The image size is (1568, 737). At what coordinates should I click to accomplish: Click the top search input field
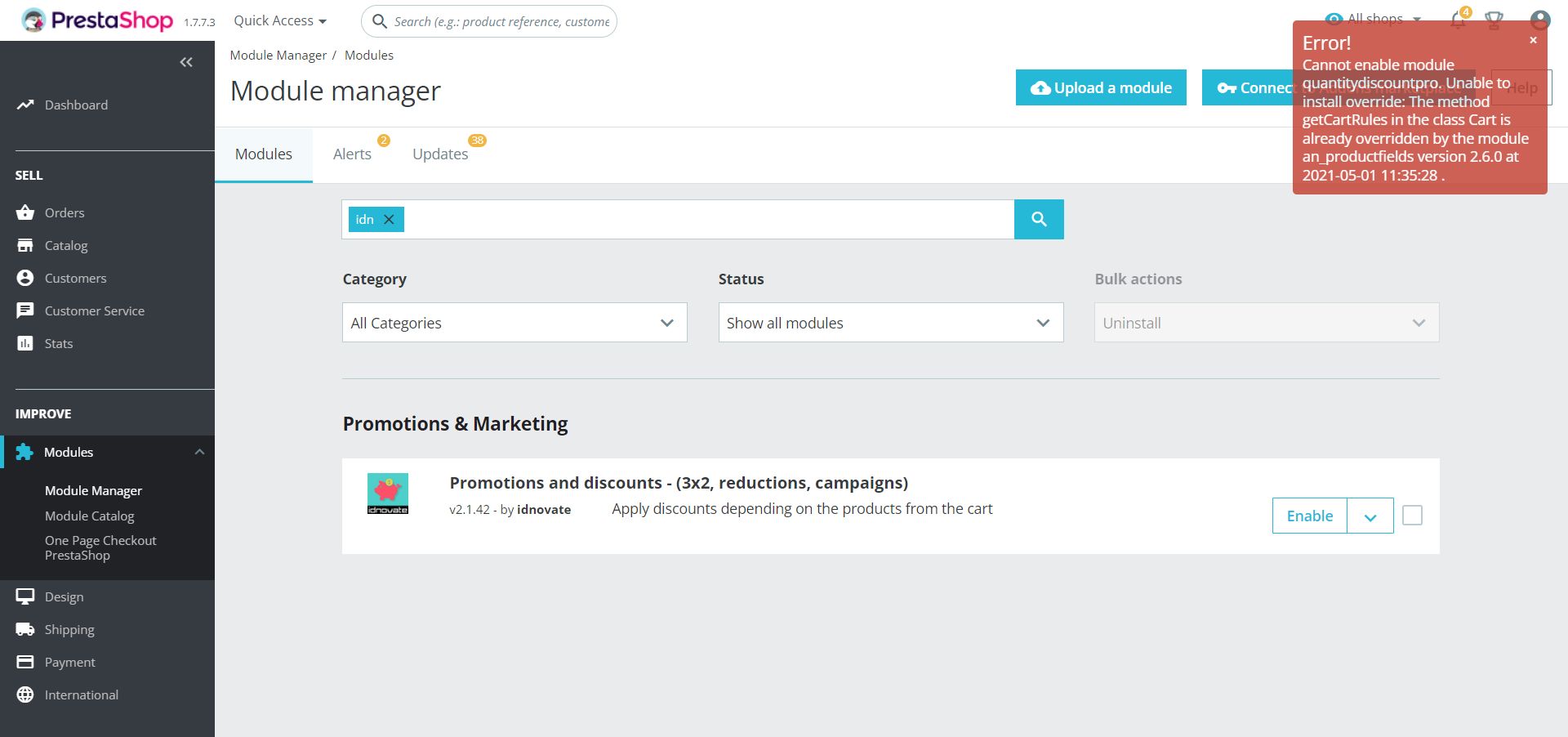coord(501,21)
